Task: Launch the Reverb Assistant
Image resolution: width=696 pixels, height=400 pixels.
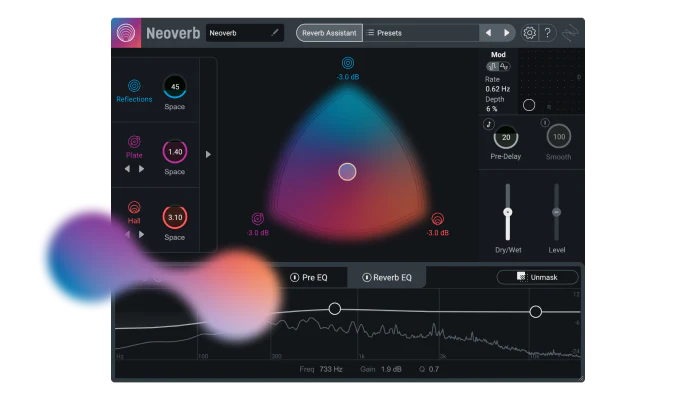Action: [329, 33]
